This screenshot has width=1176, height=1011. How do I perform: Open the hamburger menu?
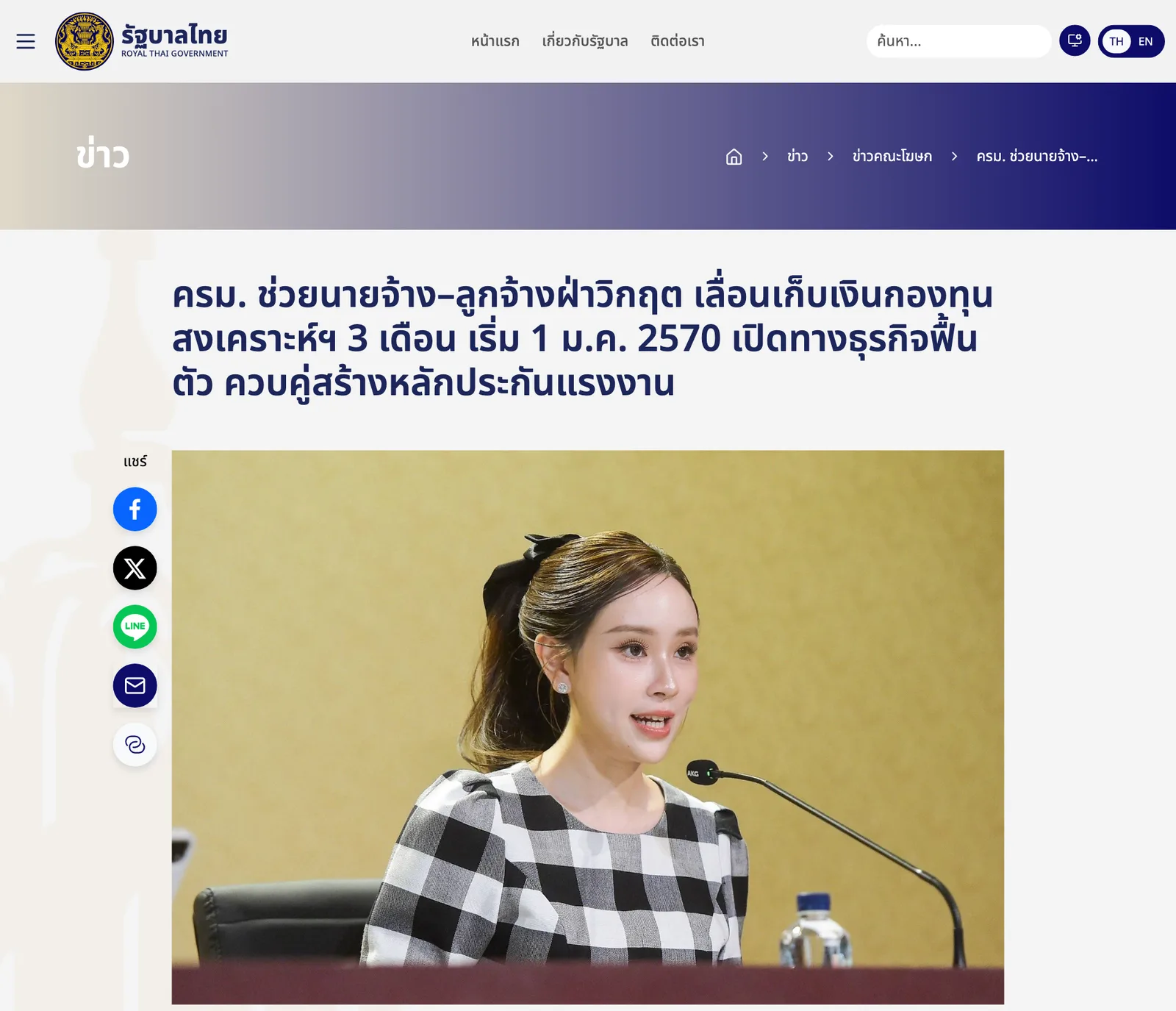click(26, 41)
